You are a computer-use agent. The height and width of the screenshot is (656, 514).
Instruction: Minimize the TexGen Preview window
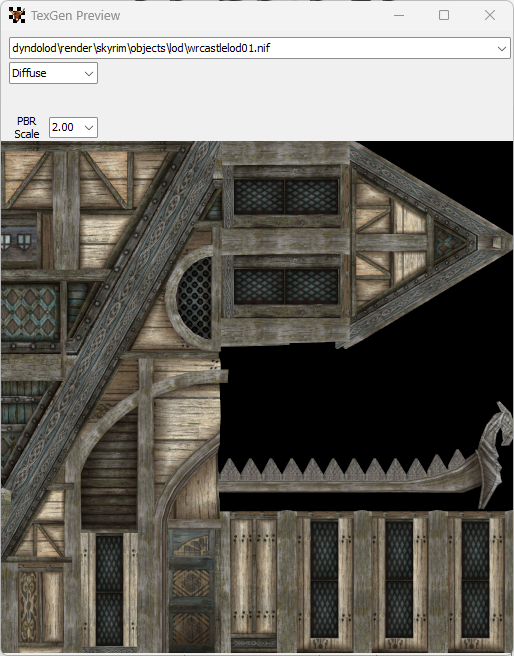tap(399, 15)
